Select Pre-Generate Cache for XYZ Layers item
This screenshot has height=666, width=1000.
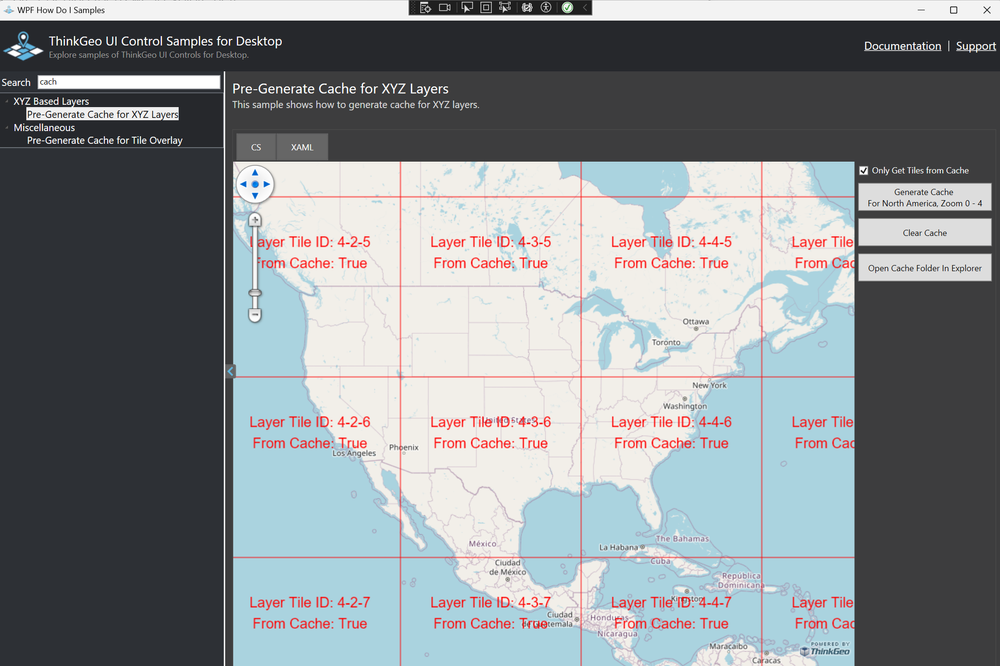103,114
